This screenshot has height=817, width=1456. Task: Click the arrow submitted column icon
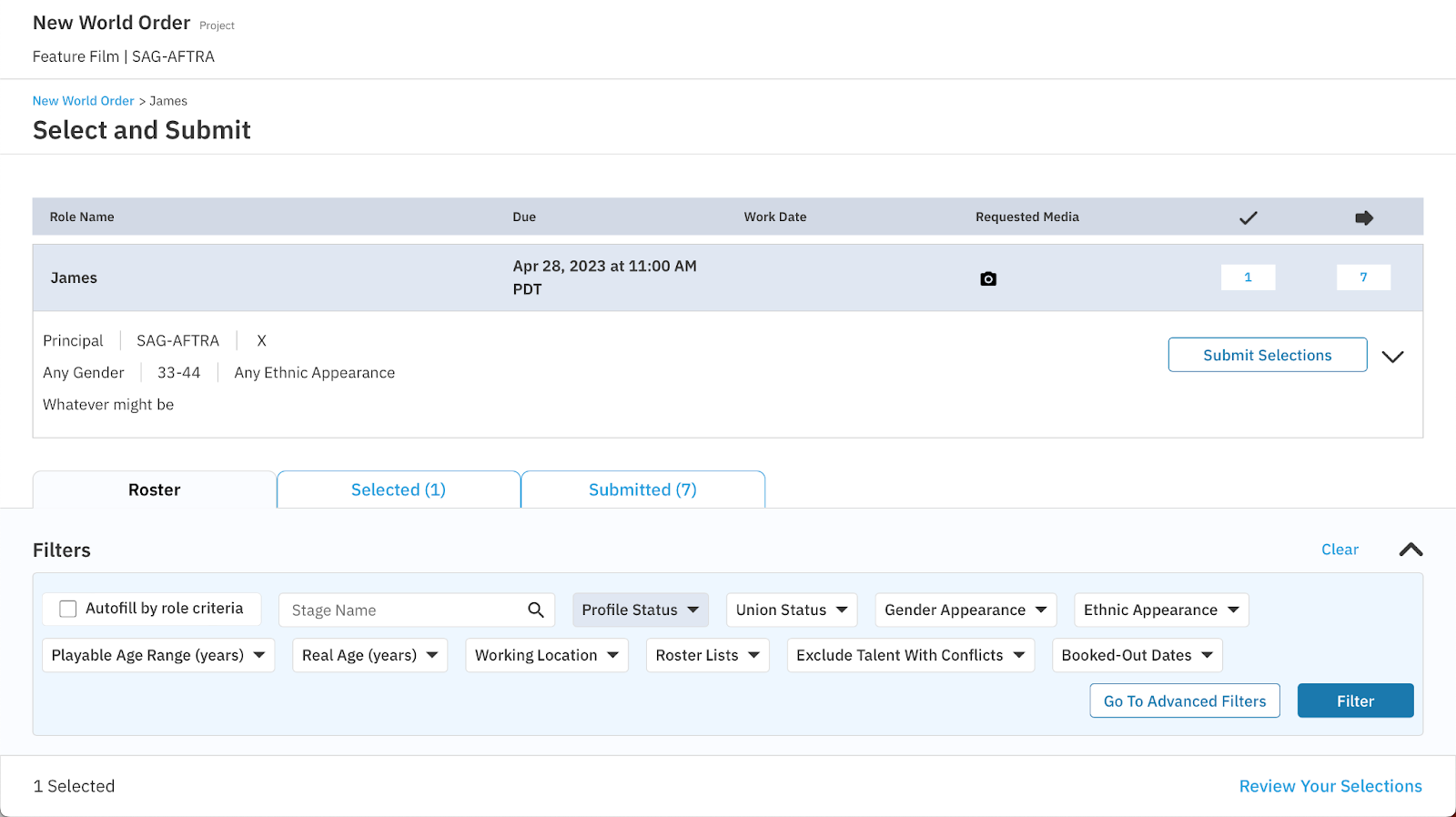point(1363,217)
